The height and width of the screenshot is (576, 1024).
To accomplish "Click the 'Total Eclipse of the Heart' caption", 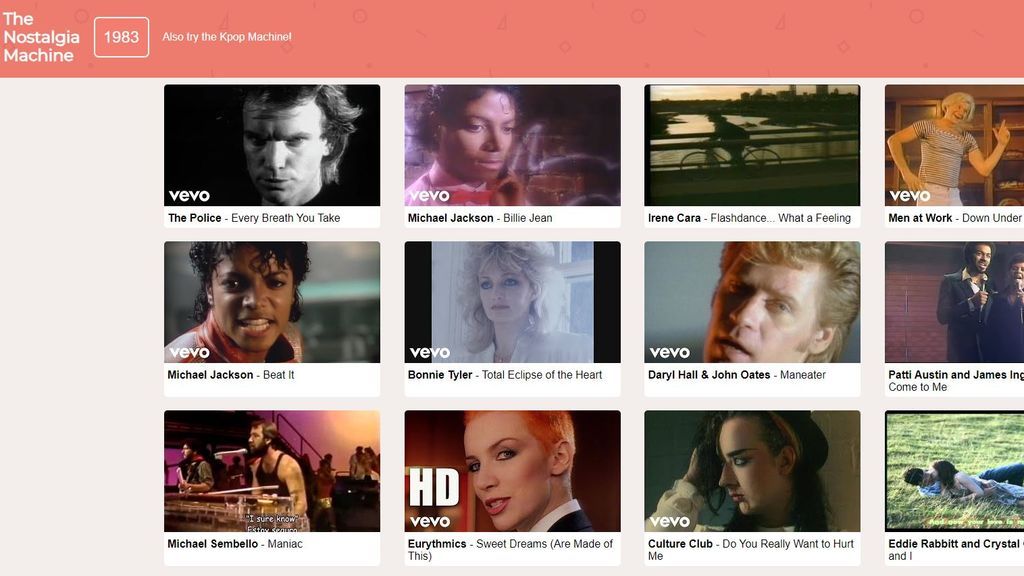I will coord(542,375).
